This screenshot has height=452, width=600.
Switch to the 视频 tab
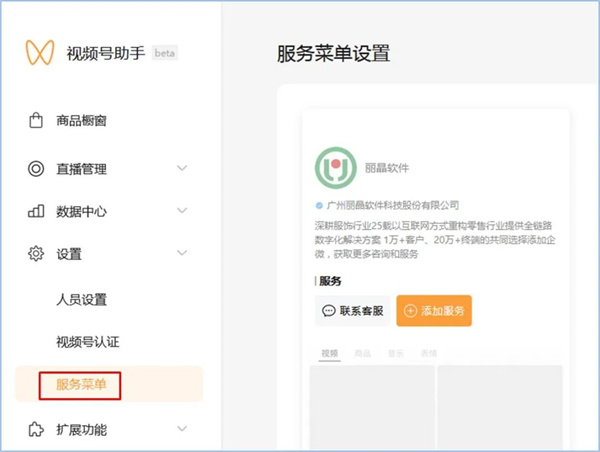[329, 353]
